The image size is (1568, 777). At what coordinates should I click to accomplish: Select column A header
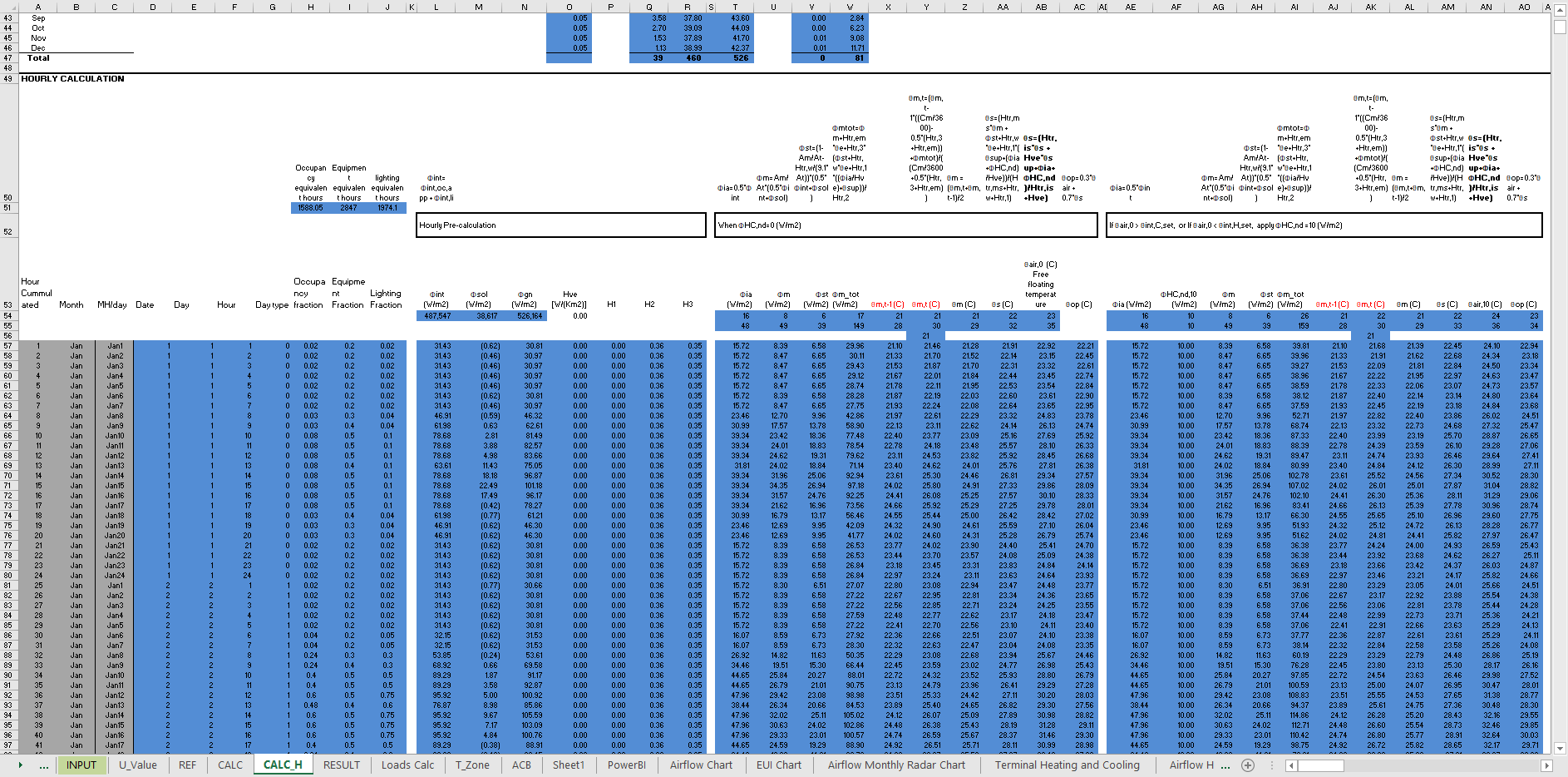(x=37, y=7)
